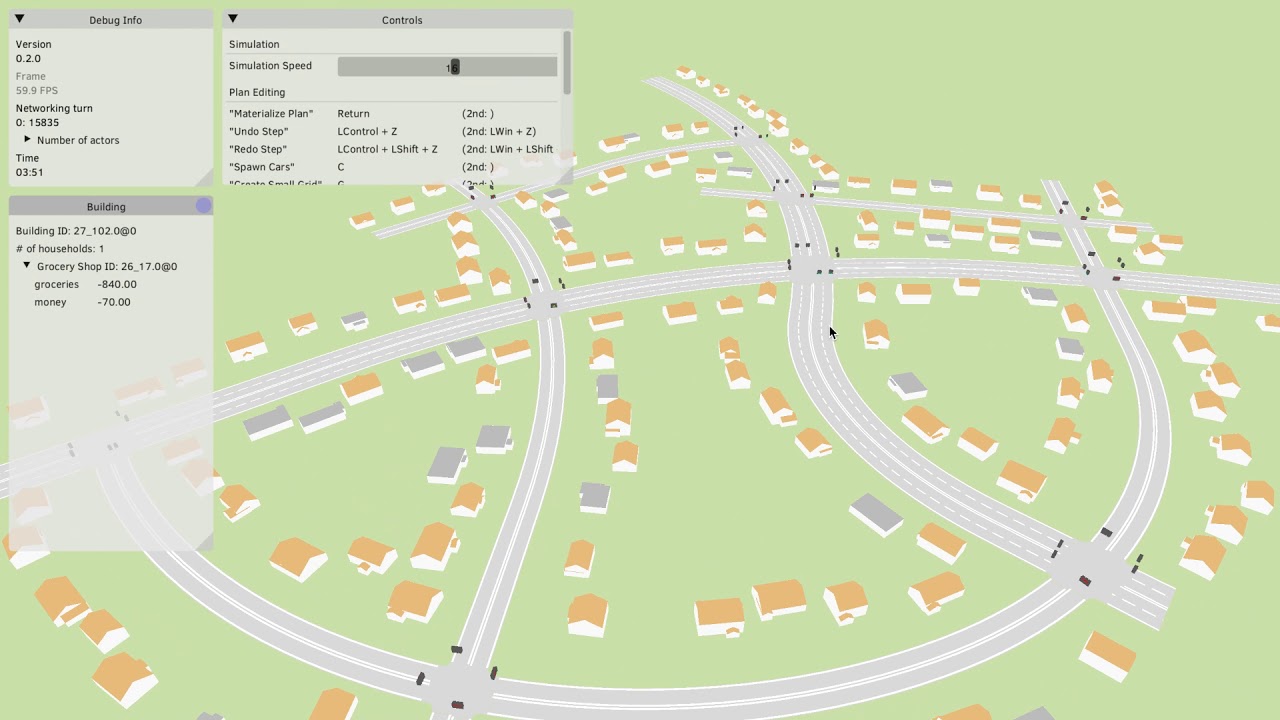Click the (2nd: LWin + LShift binding

point(508,150)
